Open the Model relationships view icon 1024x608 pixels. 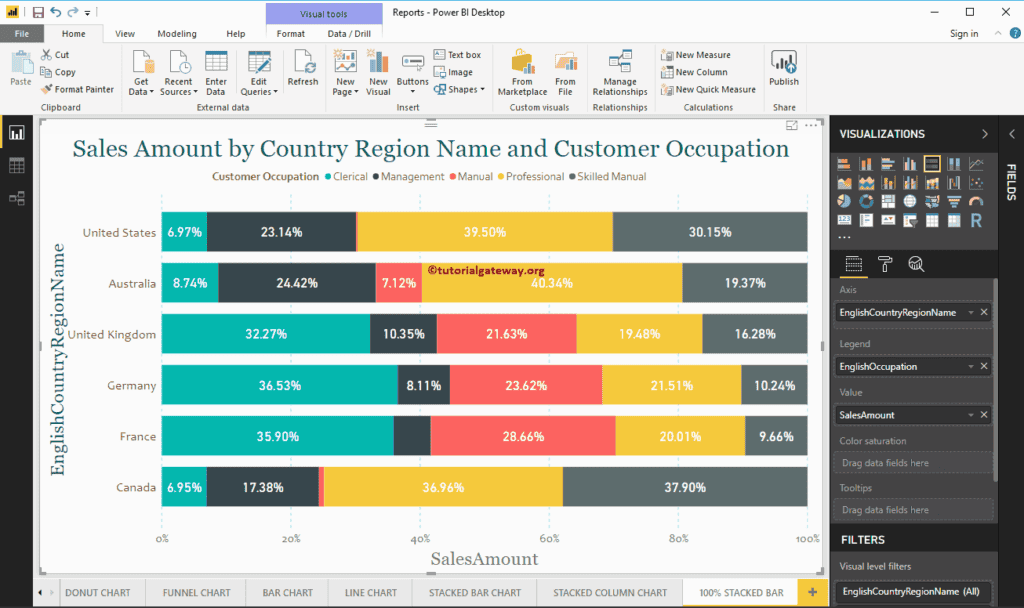tap(17, 198)
